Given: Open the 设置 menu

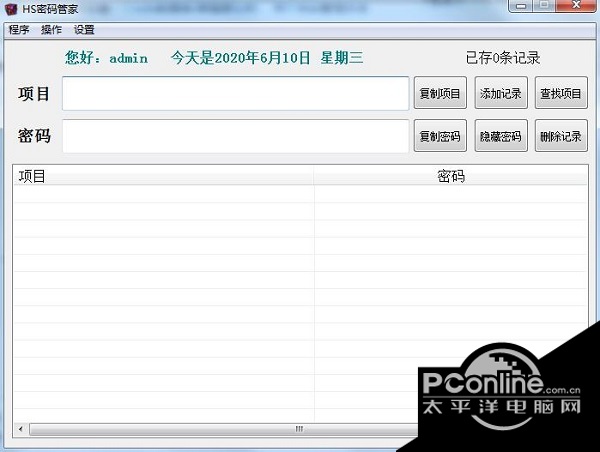Looking at the screenshot, I should (x=84, y=29).
